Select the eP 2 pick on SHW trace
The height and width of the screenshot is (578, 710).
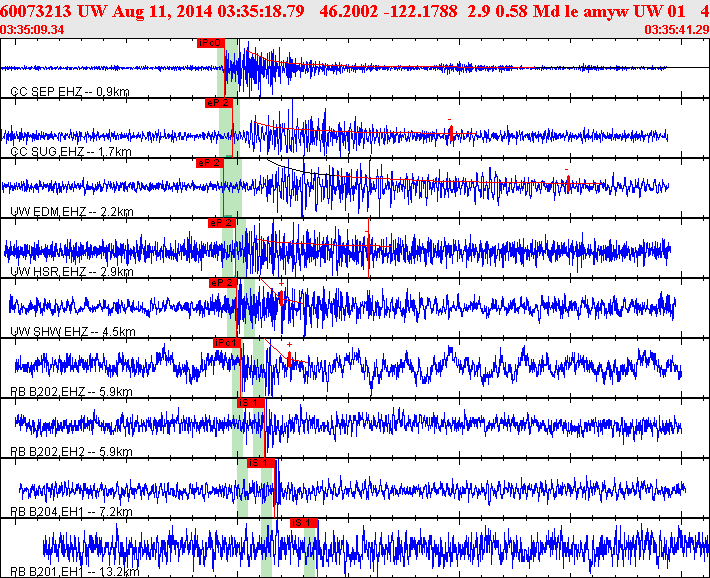pos(223,283)
